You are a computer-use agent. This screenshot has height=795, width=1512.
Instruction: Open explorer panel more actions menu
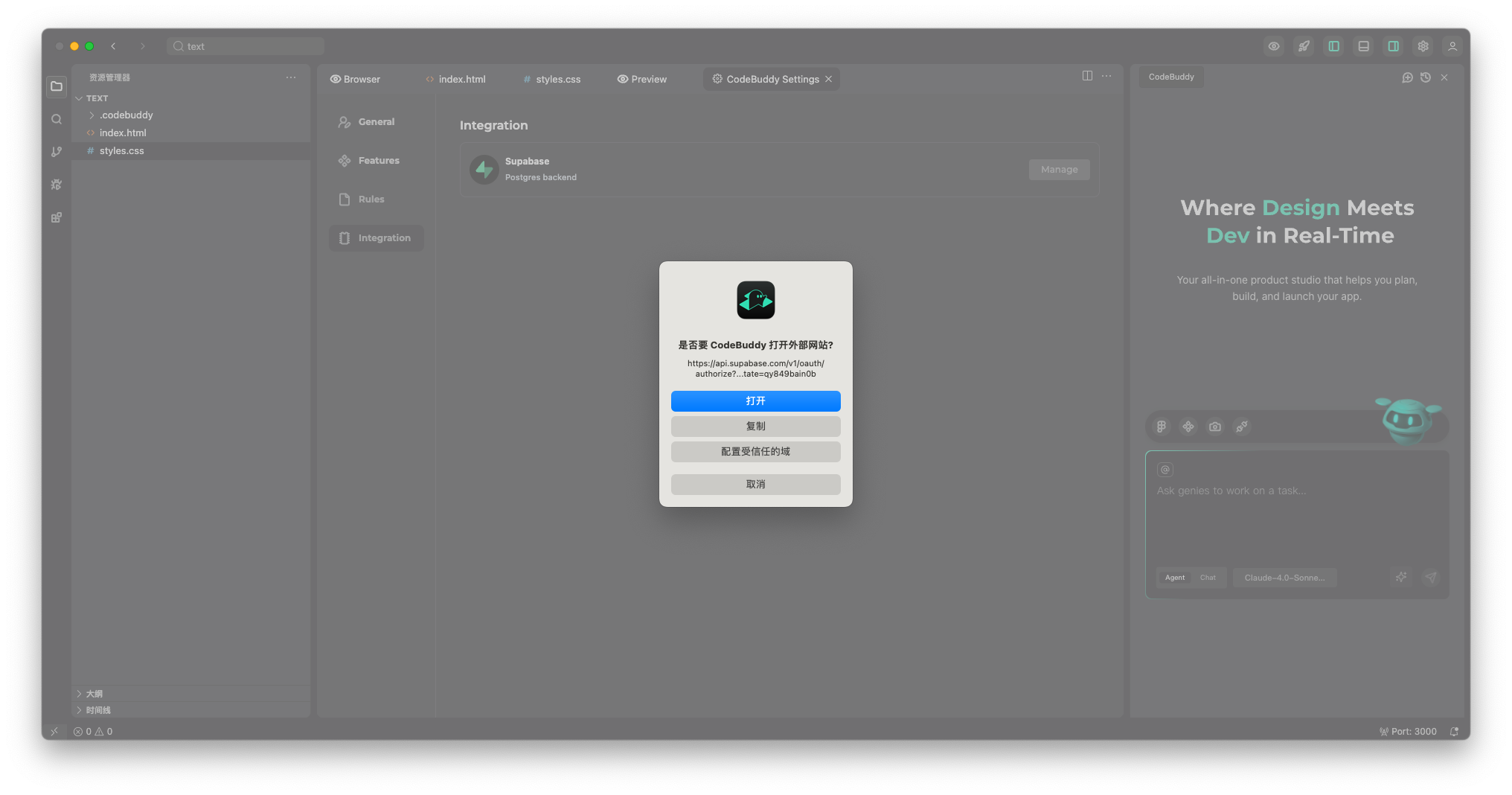[291, 77]
